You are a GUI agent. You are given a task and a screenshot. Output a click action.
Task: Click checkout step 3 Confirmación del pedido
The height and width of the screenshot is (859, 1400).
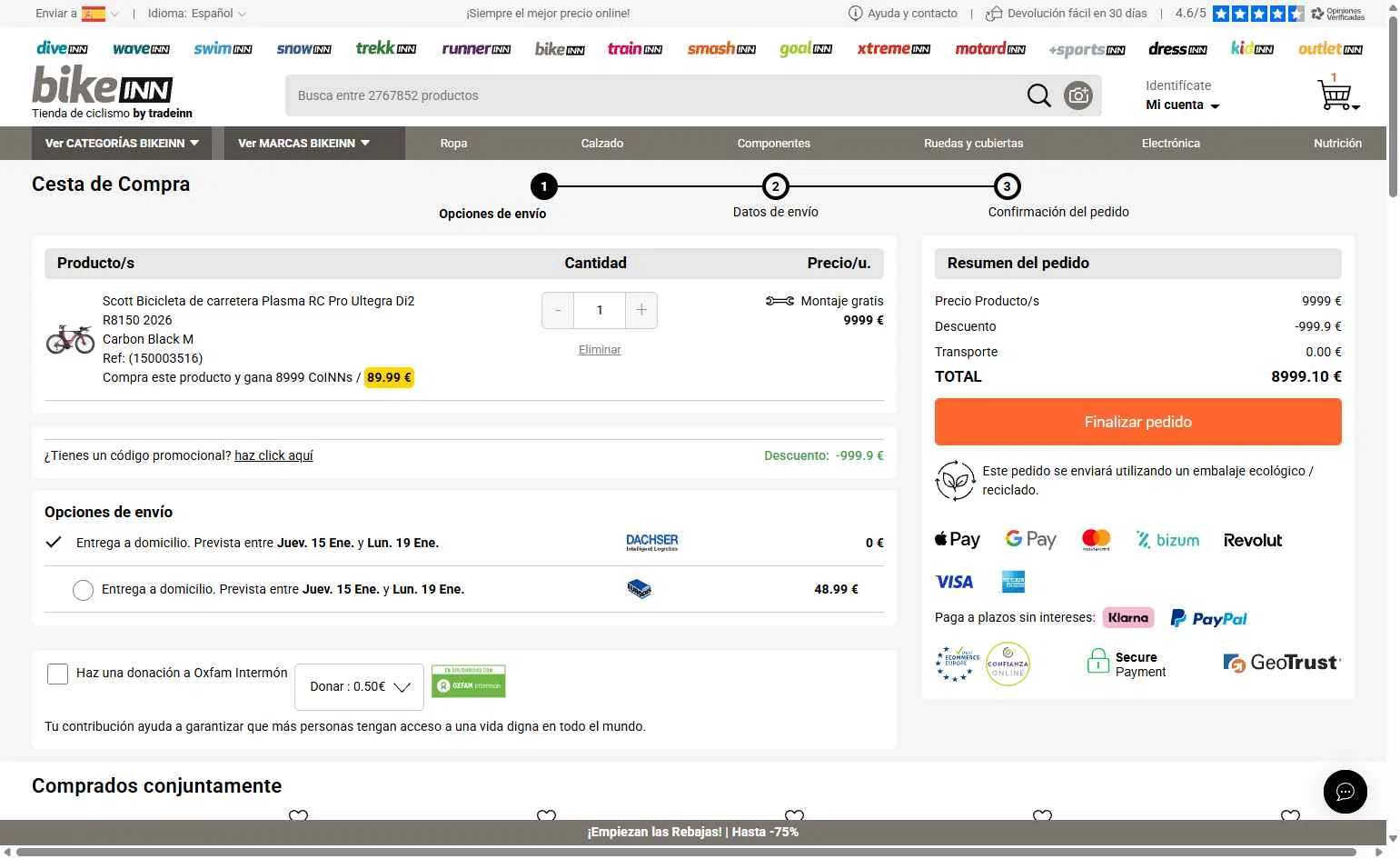click(x=1058, y=196)
